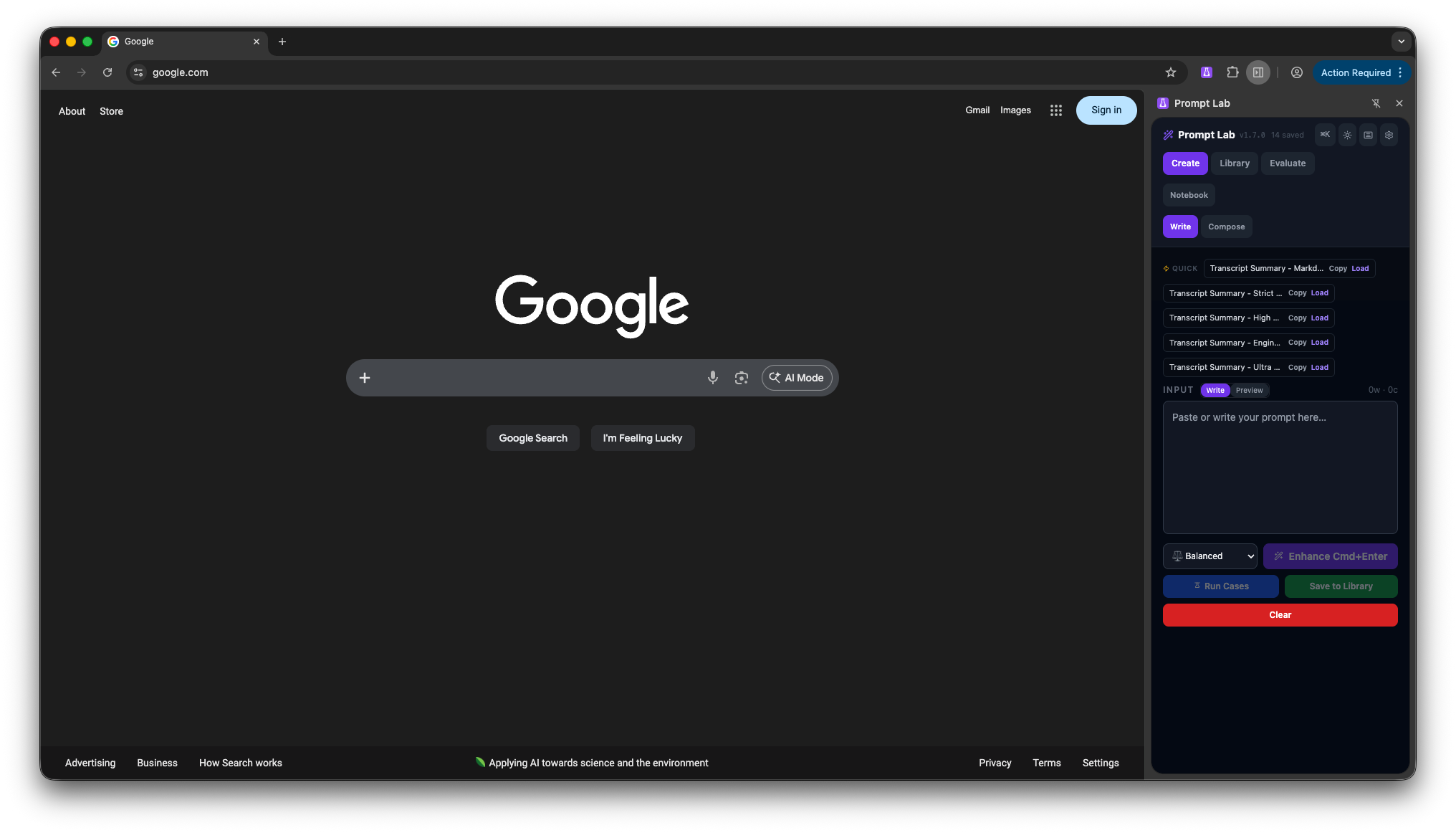Switch to the Library tab
The height and width of the screenshot is (833, 1456).
click(1234, 163)
